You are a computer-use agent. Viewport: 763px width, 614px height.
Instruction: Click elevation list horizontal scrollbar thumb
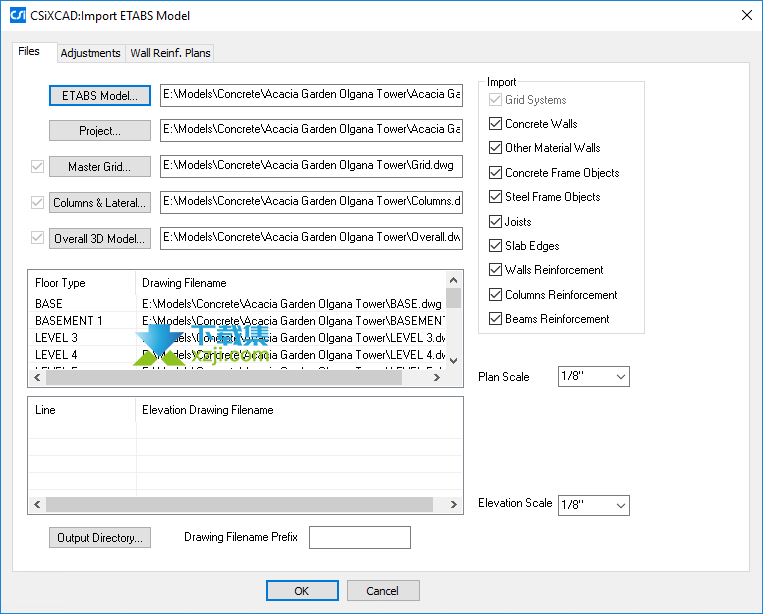[240, 505]
